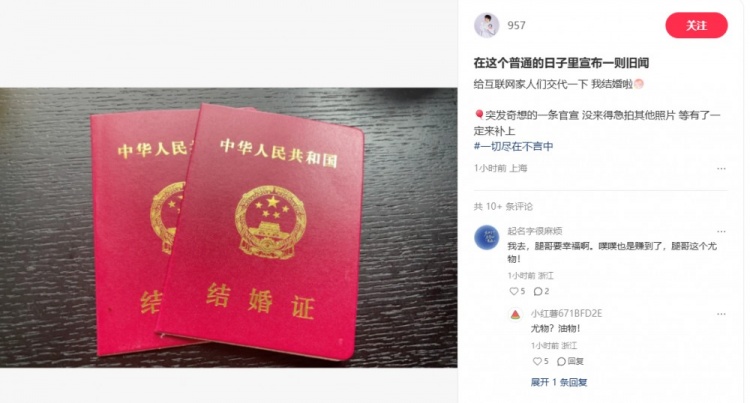Open options for the 起名字很麻烦 comment
Image resolution: width=750 pixels, height=403 pixels.
point(721,231)
